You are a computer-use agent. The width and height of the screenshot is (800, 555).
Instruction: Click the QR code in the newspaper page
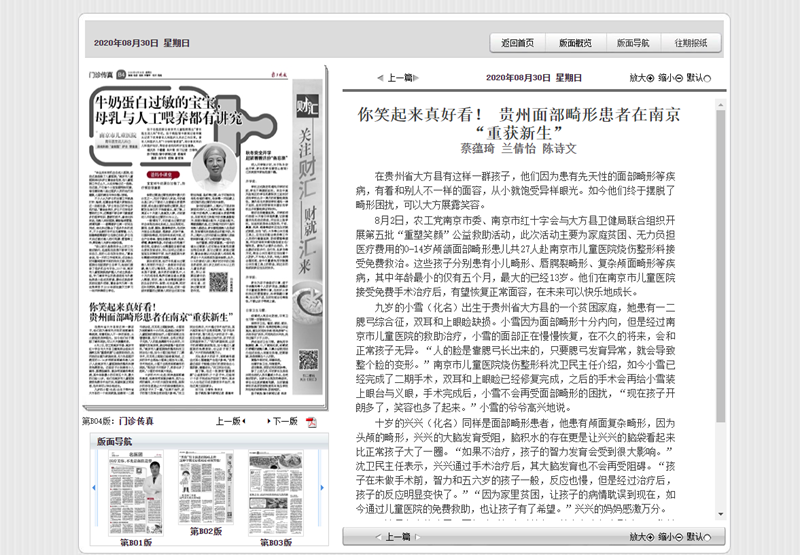coord(218,282)
